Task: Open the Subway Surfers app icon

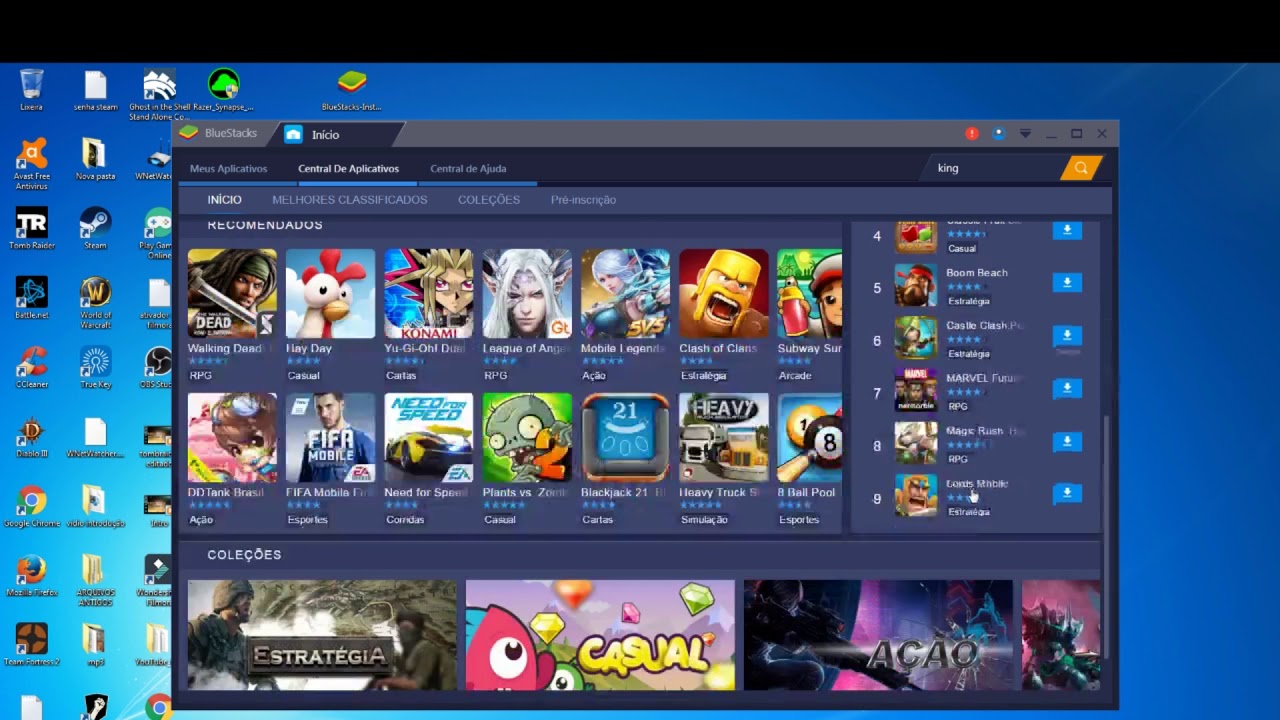Action: point(809,294)
